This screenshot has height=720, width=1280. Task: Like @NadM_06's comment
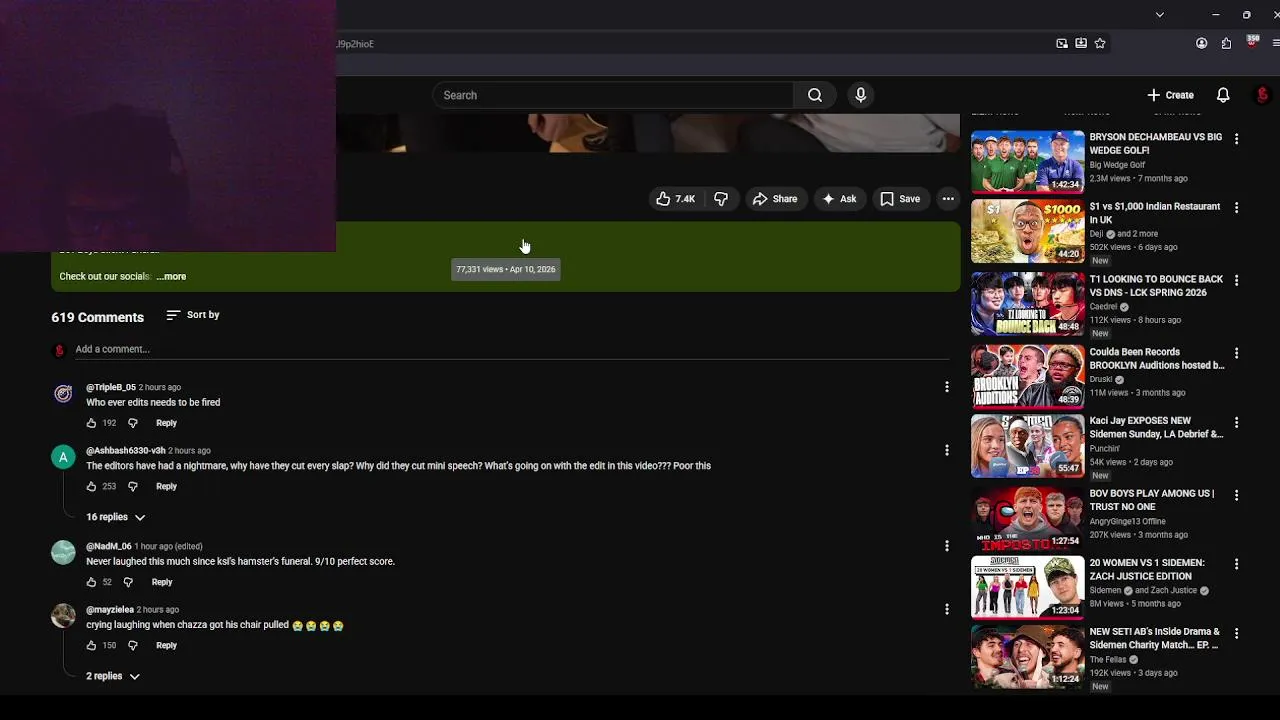[x=91, y=582]
